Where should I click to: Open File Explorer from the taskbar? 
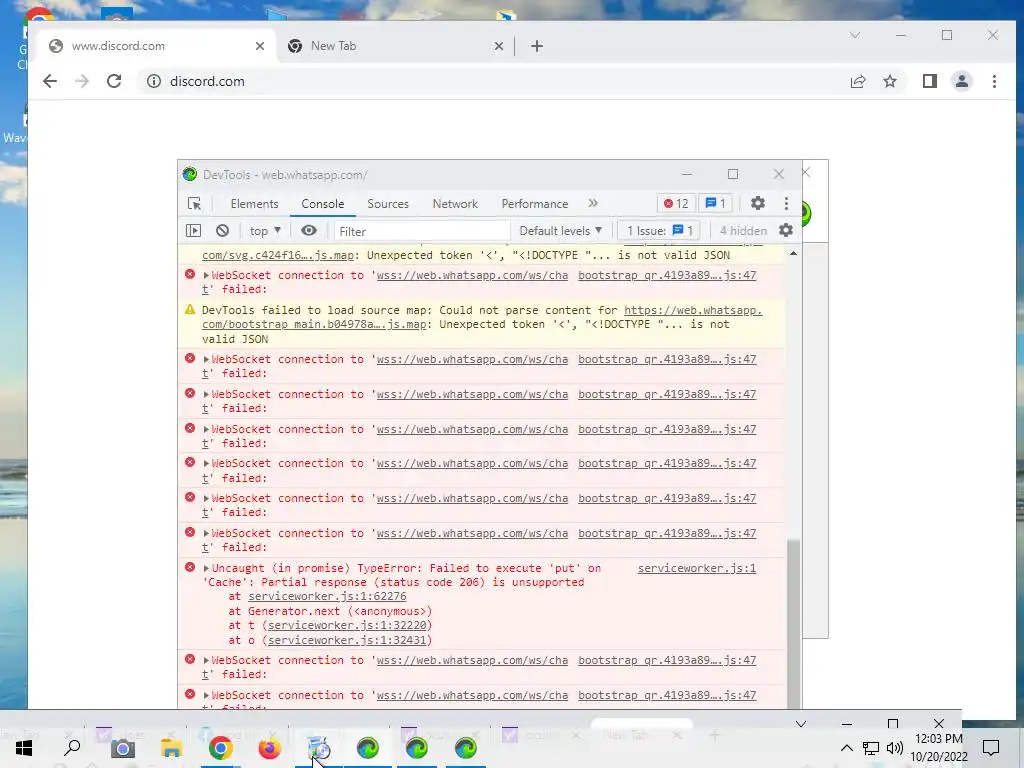pyautogui.click(x=171, y=748)
